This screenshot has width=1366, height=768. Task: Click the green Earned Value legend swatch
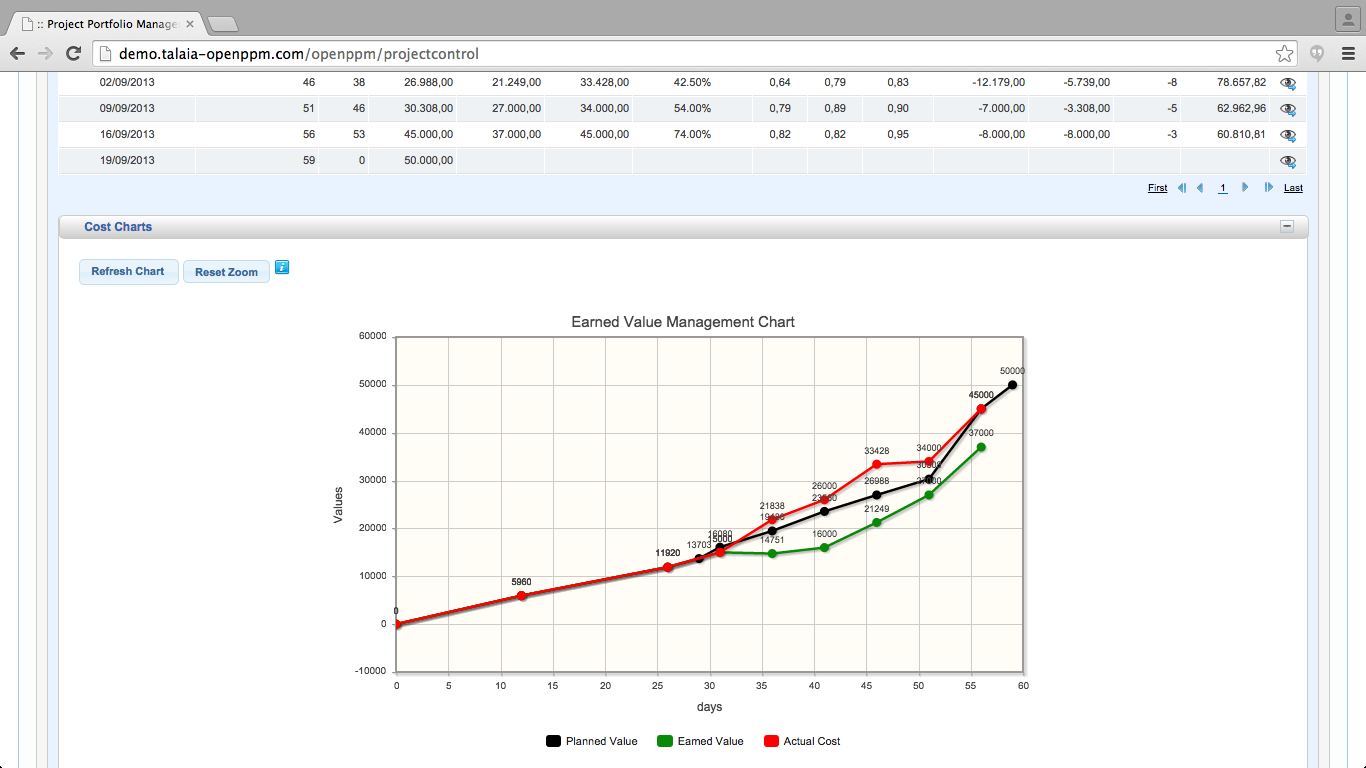[x=665, y=740]
